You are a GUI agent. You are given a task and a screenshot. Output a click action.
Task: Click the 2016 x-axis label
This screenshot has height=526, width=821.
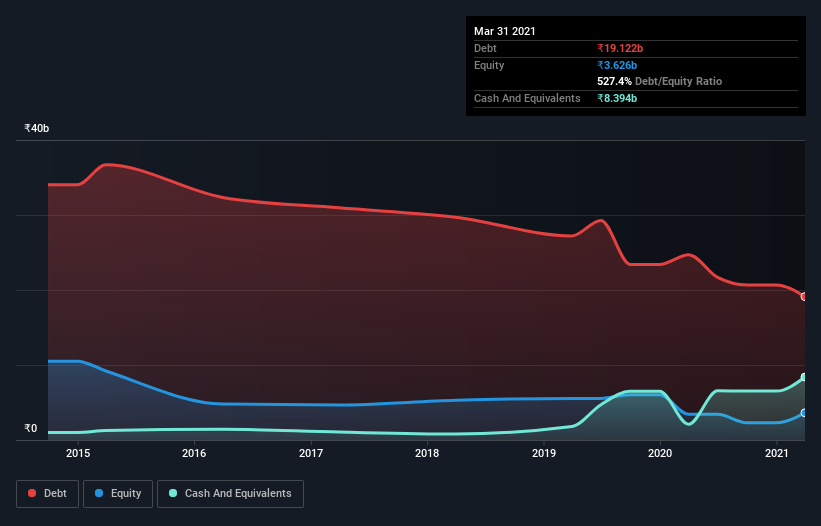pos(194,453)
